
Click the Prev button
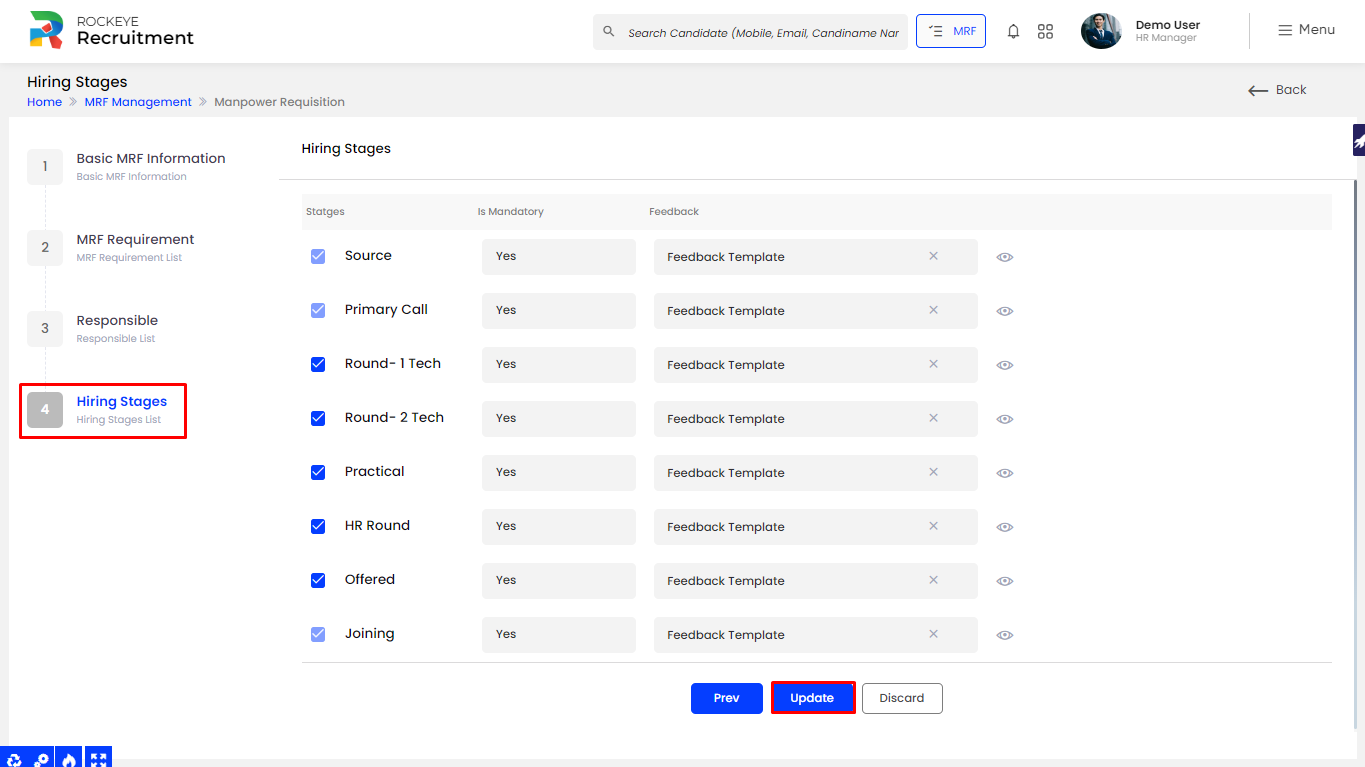click(x=727, y=698)
